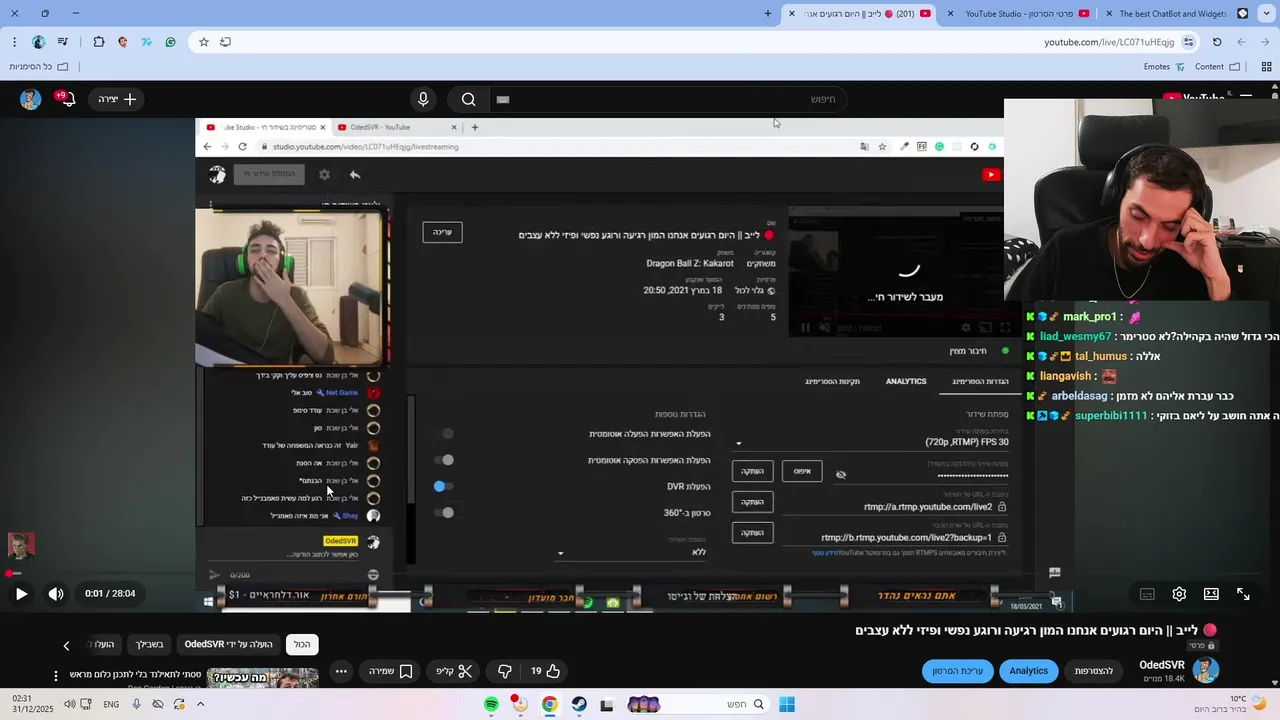1280x720 pixels.
Task: Open a new browser tab
Action: 768,14
